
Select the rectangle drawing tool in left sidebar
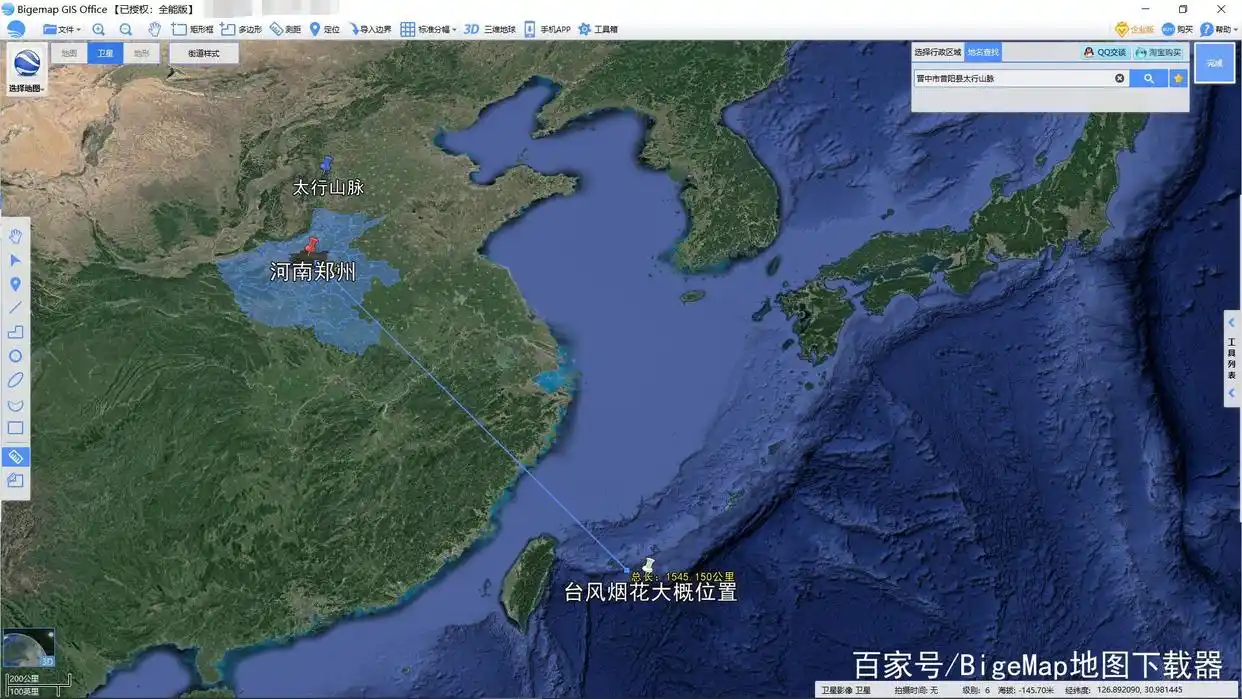point(14,428)
